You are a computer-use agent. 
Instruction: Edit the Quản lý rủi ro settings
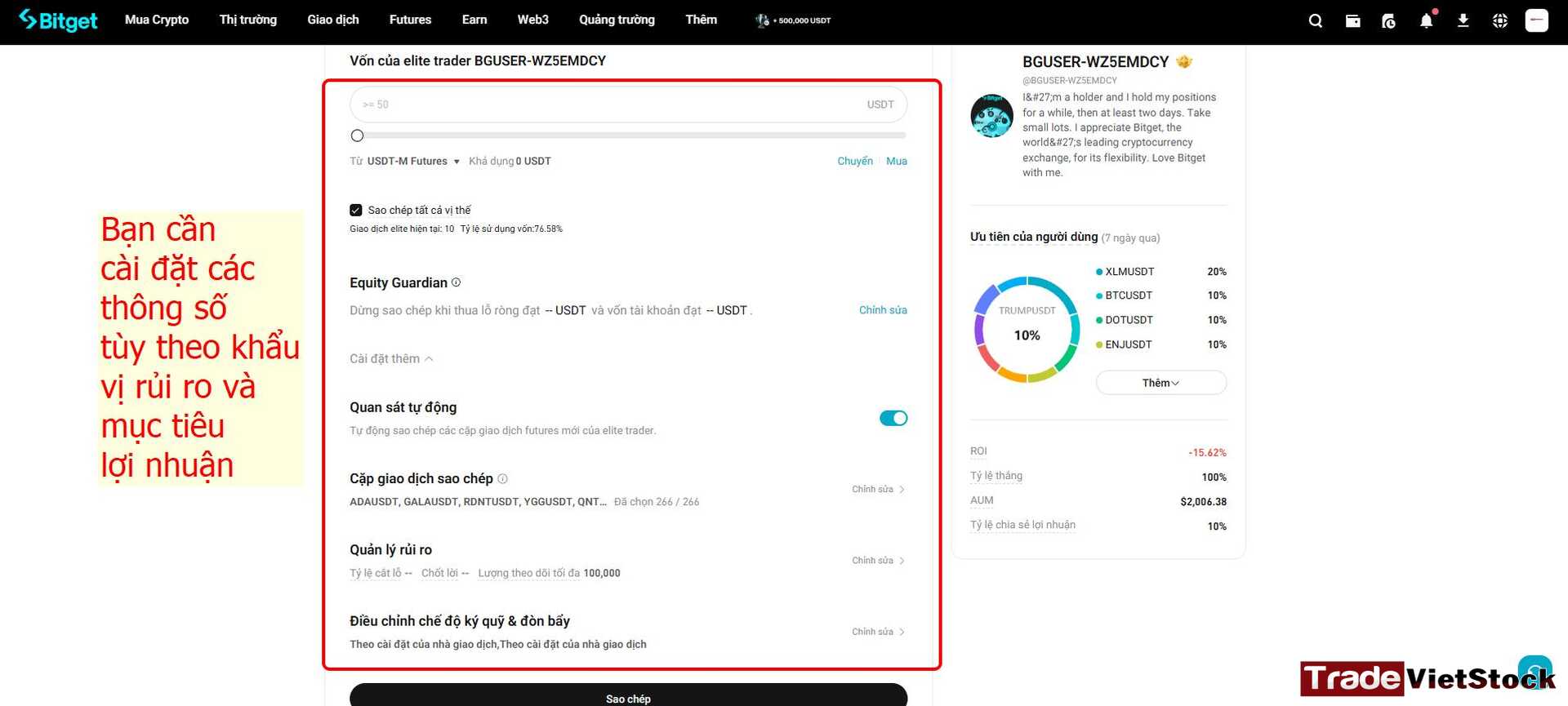click(x=878, y=561)
